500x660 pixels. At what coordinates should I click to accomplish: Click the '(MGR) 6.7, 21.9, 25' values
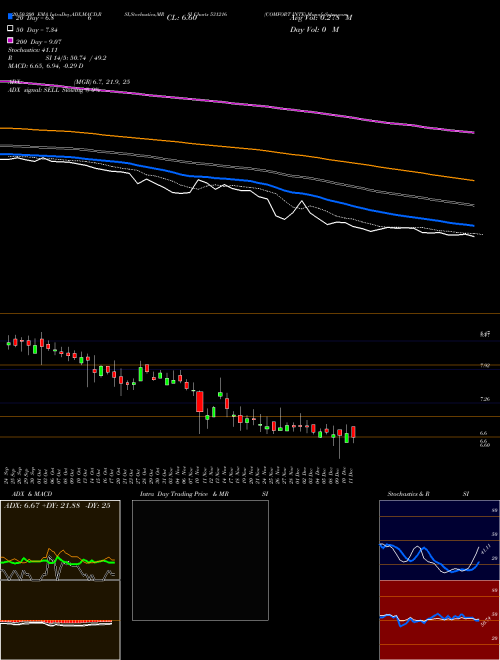click(102, 82)
